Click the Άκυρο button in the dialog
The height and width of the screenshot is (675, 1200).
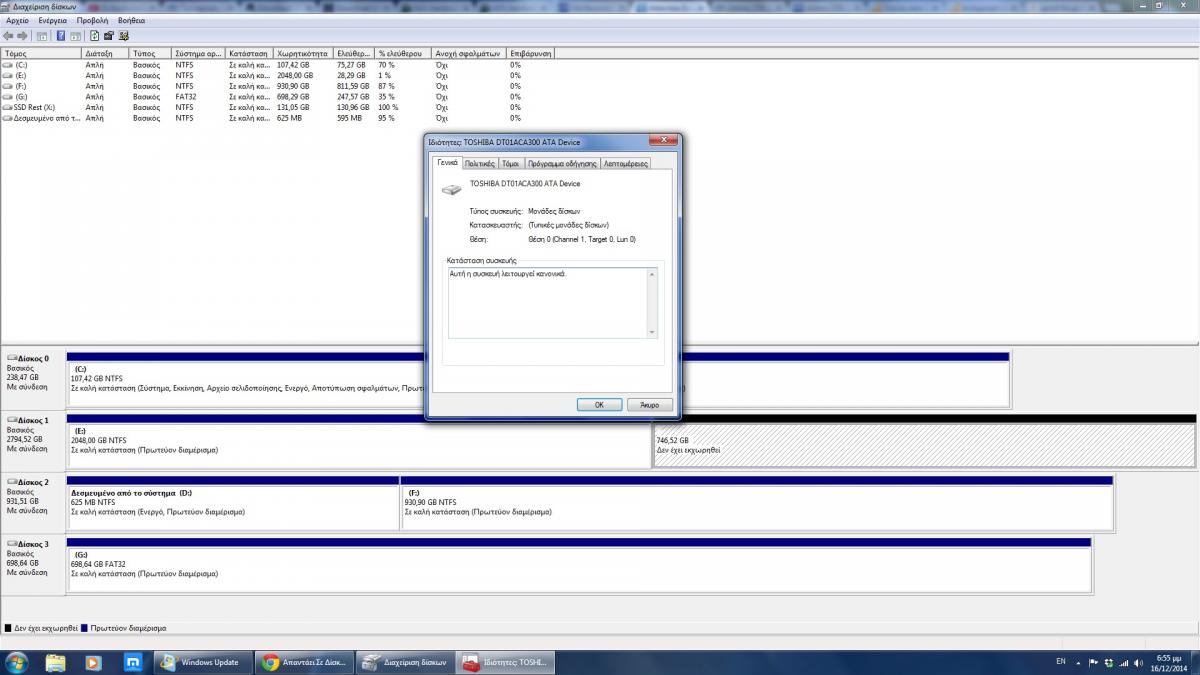click(649, 405)
